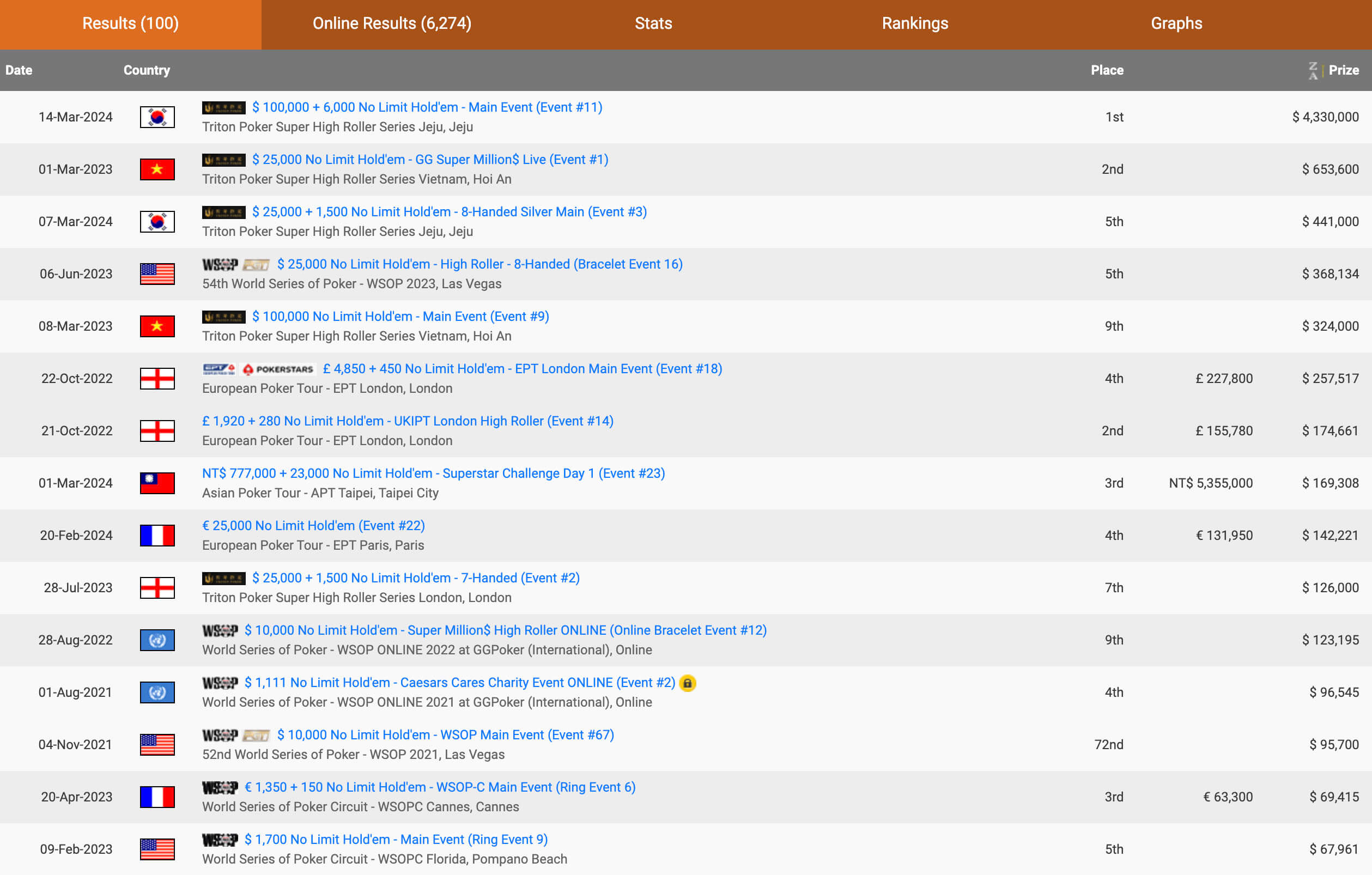Click the PokerStars logo in EPT London row
The width and height of the screenshot is (1372, 875).
[278, 369]
